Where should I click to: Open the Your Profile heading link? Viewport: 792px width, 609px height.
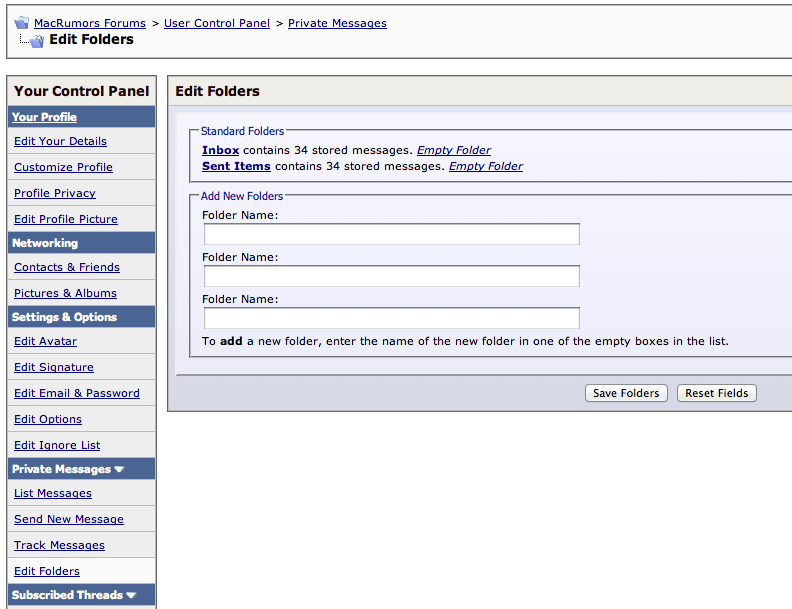44,117
